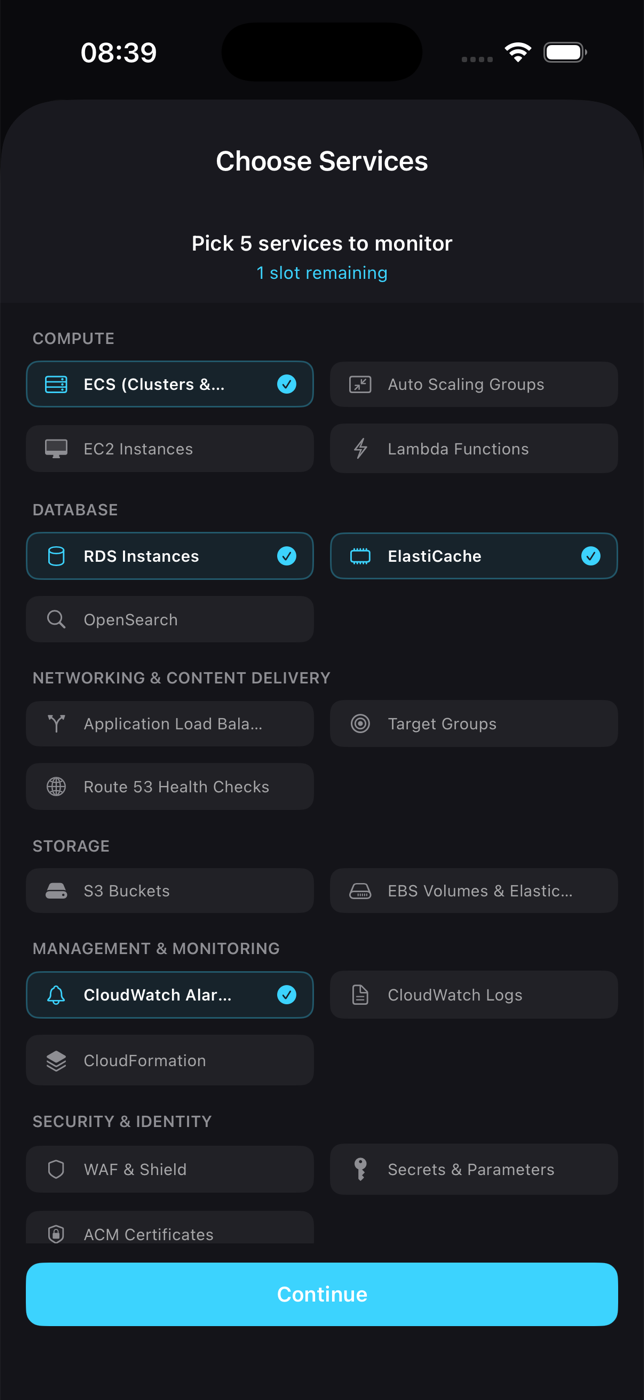Select the S3 Buckets service
The height and width of the screenshot is (1400, 644).
170,891
